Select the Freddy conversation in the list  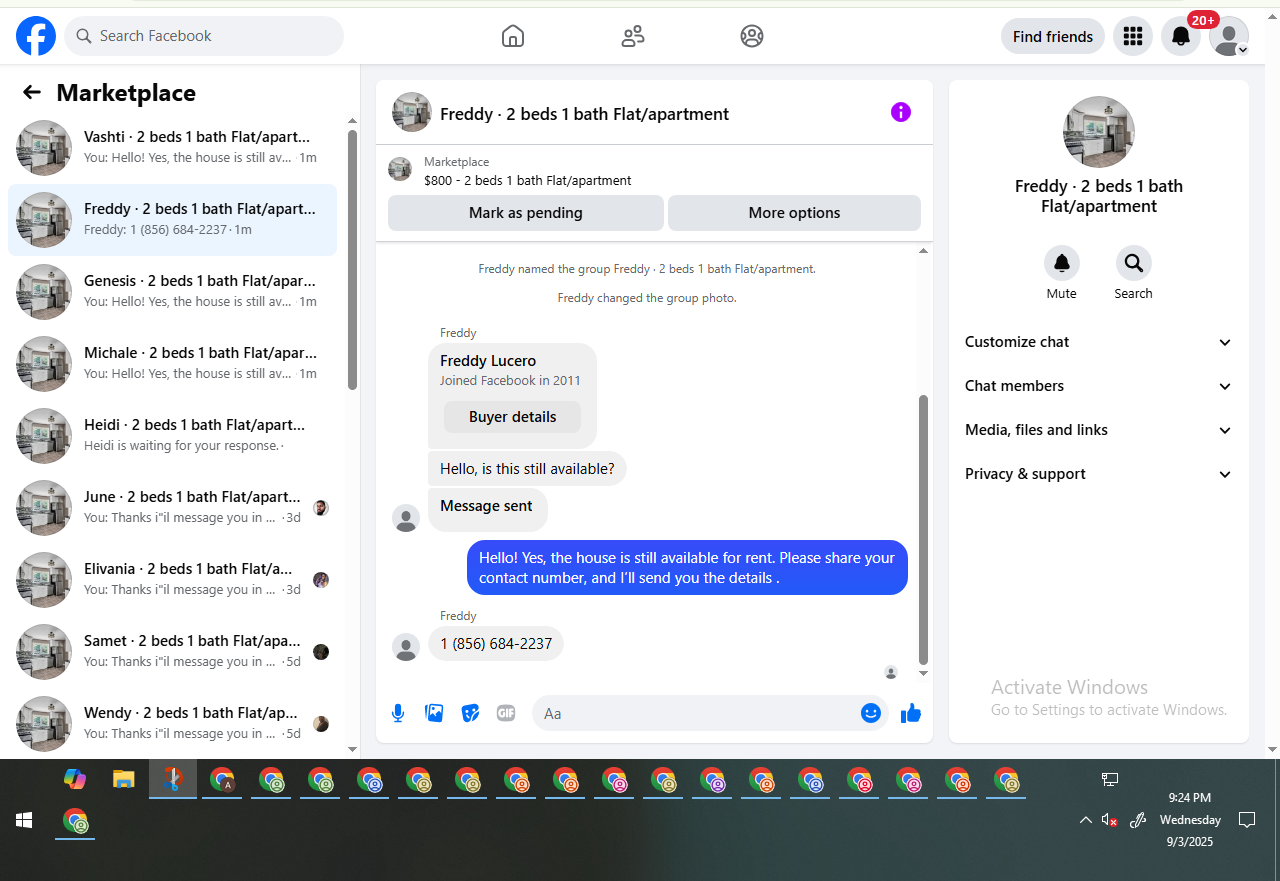tap(172, 220)
